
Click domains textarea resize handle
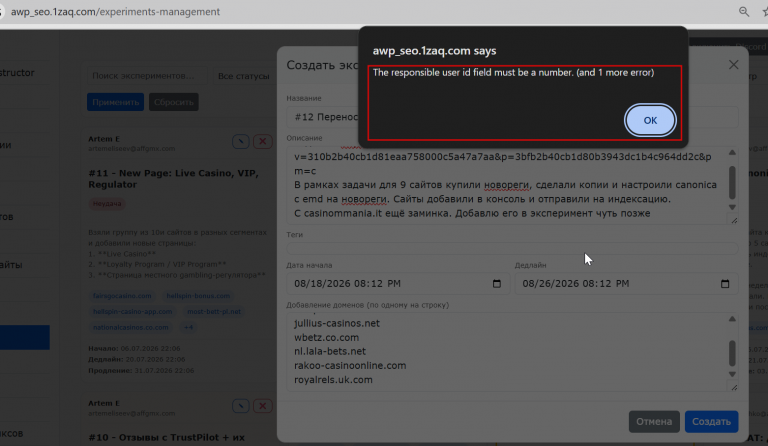tap(734, 388)
